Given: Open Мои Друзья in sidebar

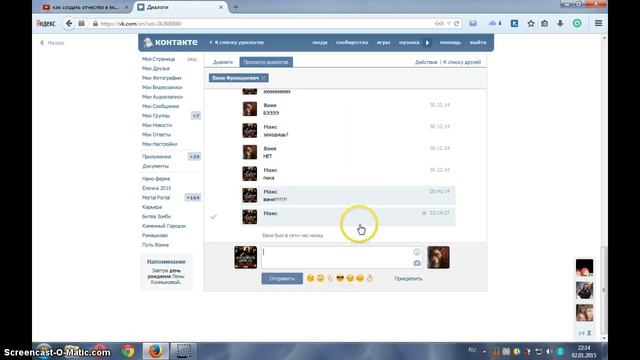Looking at the screenshot, I should coord(156,69).
